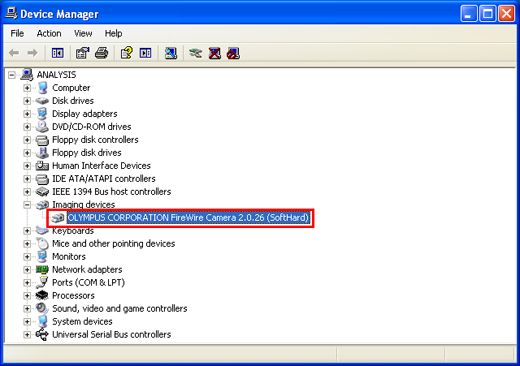Click the Mice and other pointing devices icon
This screenshot has height=366, width=520.
[x=42, y=244]
